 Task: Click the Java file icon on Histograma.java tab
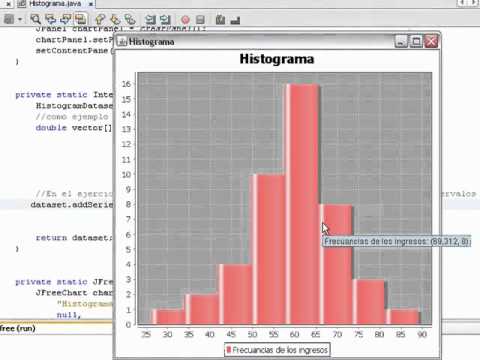[22, 4]
